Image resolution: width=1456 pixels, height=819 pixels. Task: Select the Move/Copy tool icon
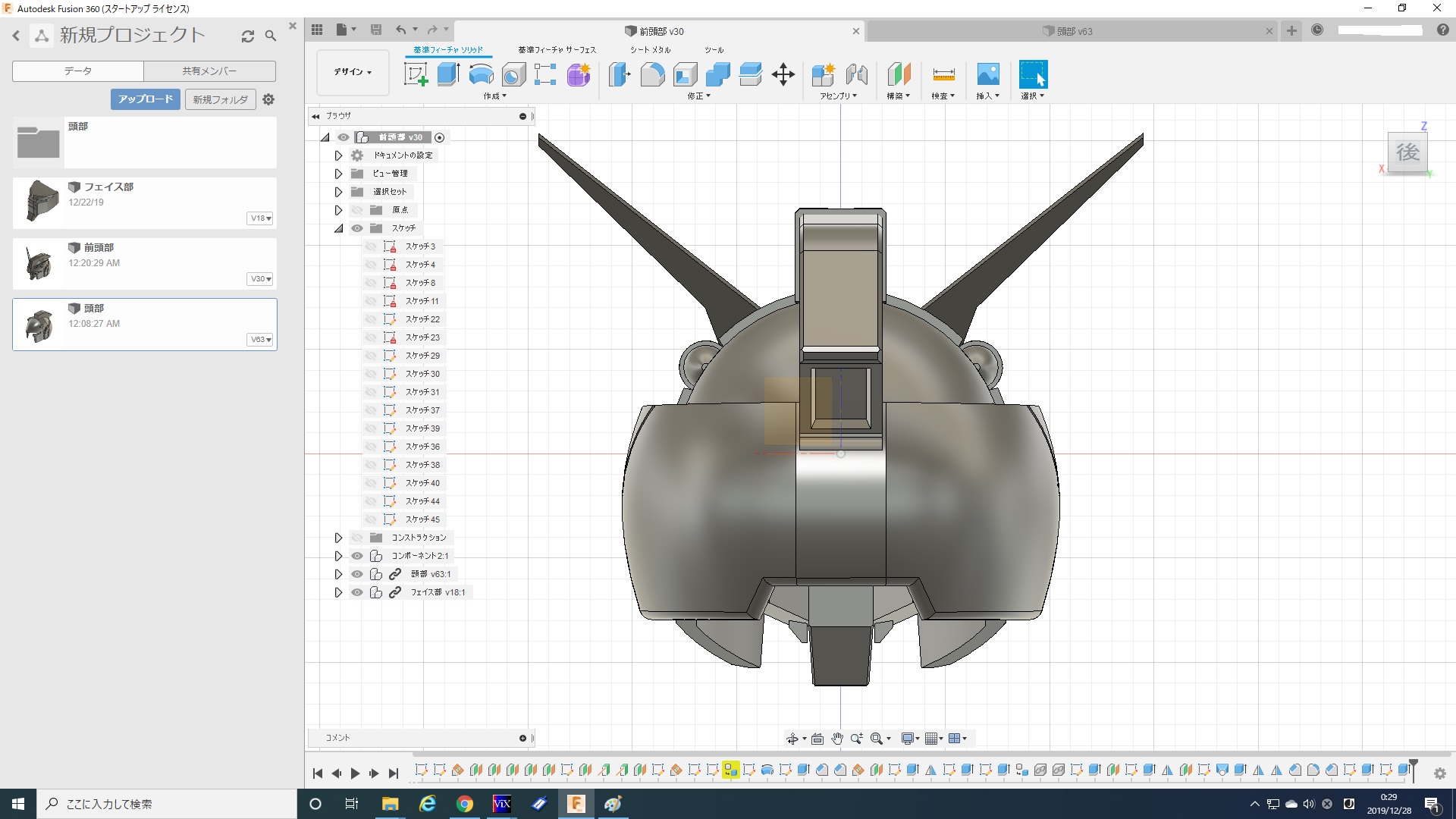(x=783, y=74)
